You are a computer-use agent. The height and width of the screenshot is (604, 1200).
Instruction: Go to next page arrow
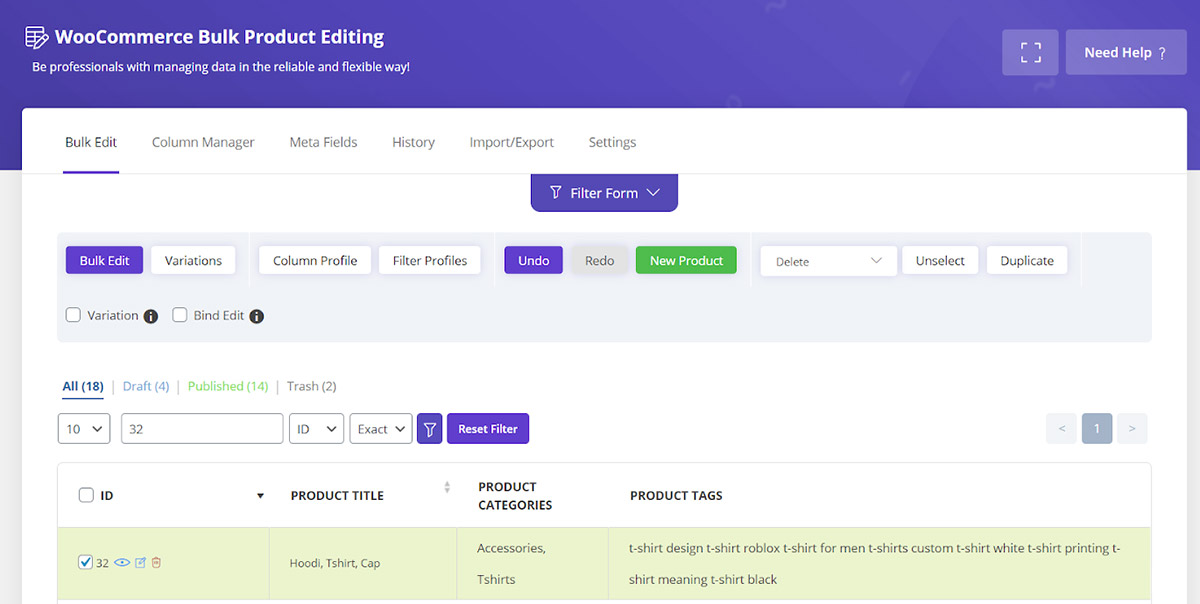[1132, 429]
